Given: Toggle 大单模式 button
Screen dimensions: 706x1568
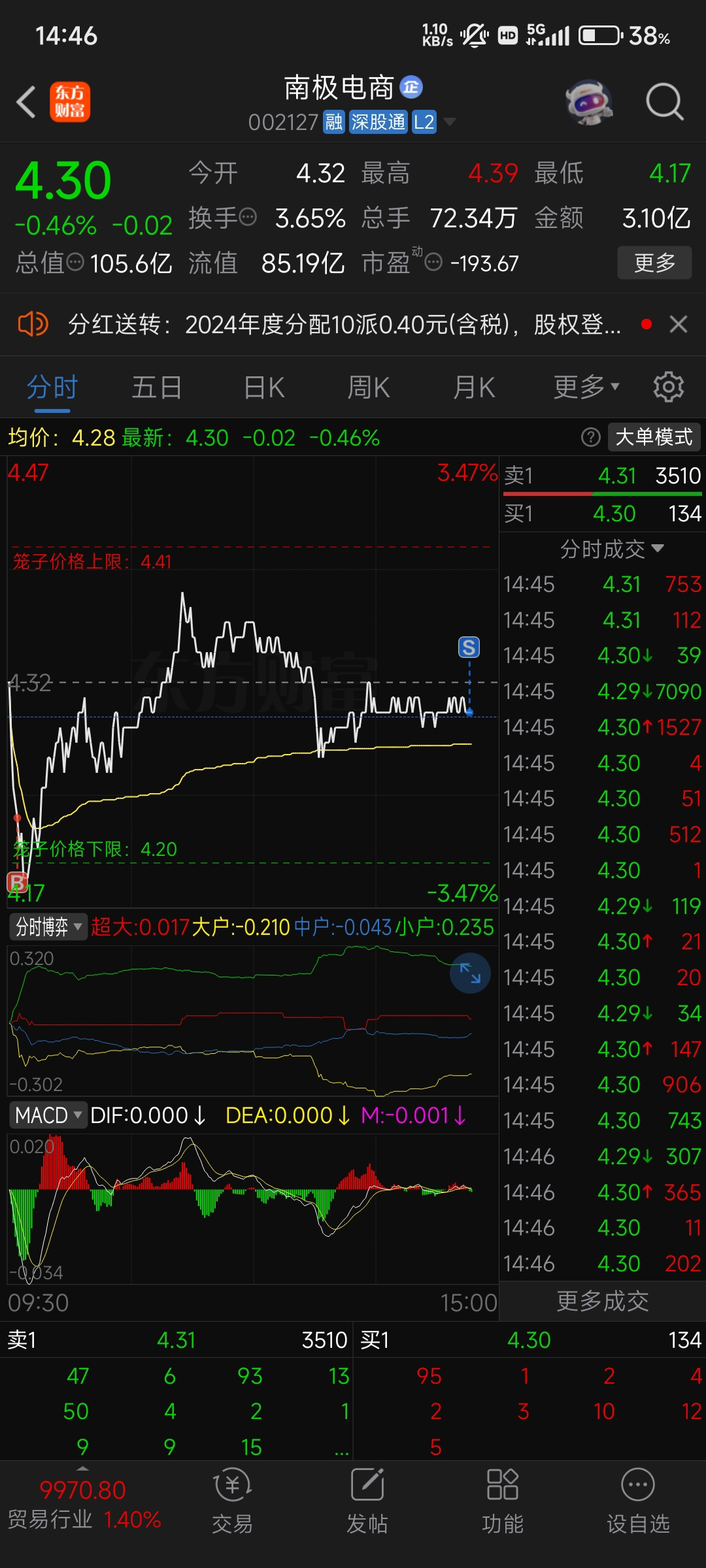Looking at the screenshot, I should pyautogui.click(x=654, y=437).
